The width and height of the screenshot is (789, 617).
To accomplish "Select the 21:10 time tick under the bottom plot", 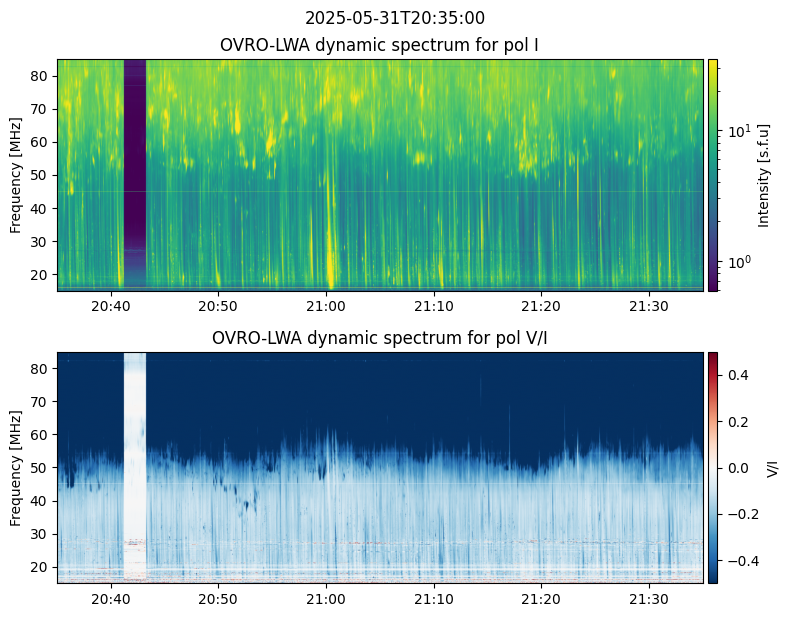I will [433, 598].
